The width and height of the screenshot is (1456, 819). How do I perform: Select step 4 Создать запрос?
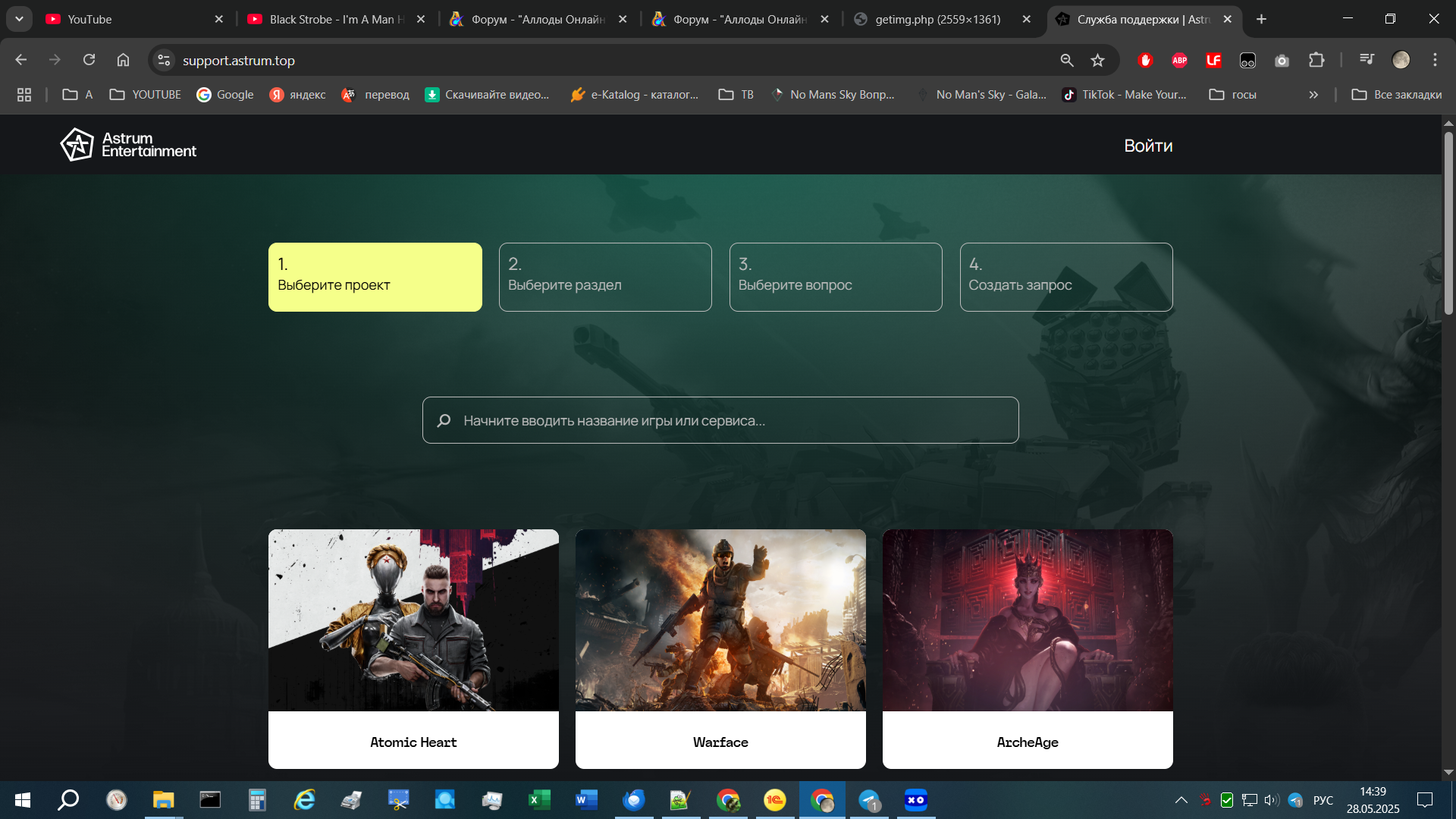1066,277
